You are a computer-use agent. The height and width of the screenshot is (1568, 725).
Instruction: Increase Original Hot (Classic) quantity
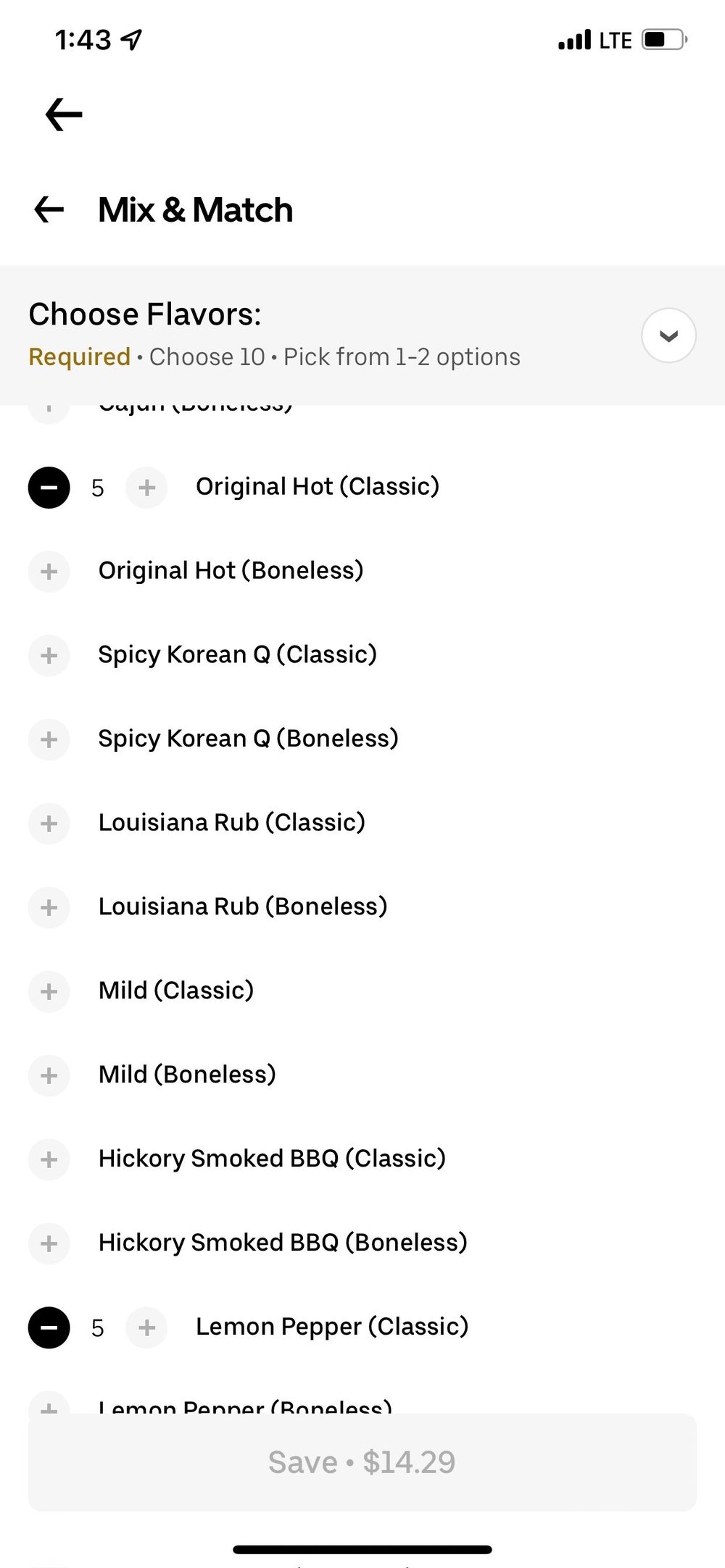pyautogui.click(x=146, y=488)
